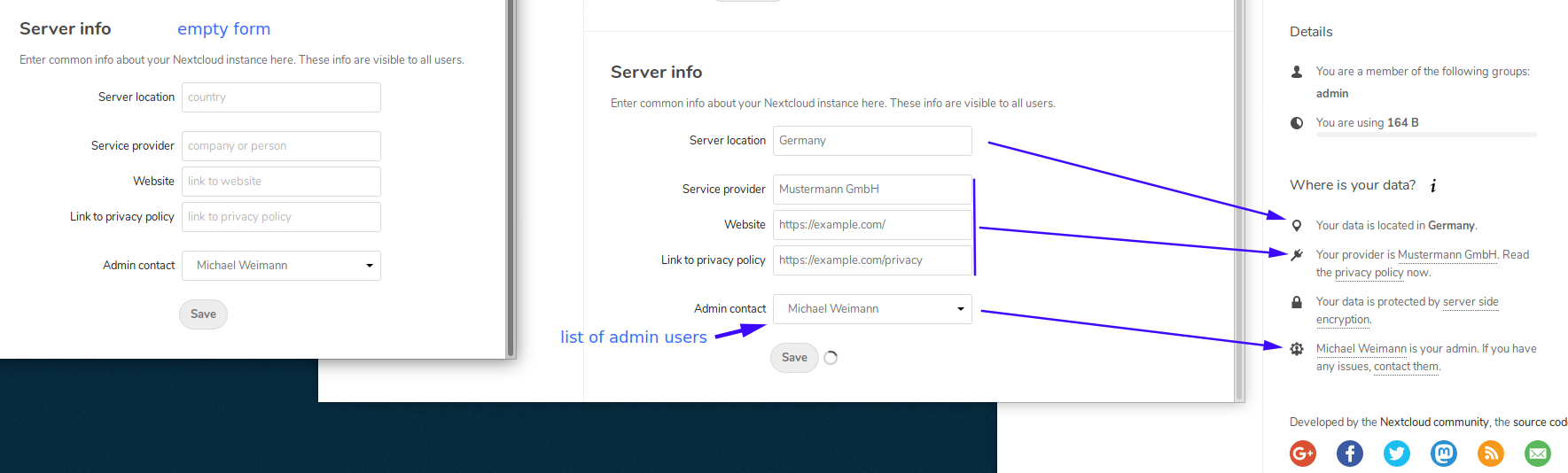Click the gear icon beside admin contact text
This screenshot has height=473, width=1568.
pos(1297,349)
